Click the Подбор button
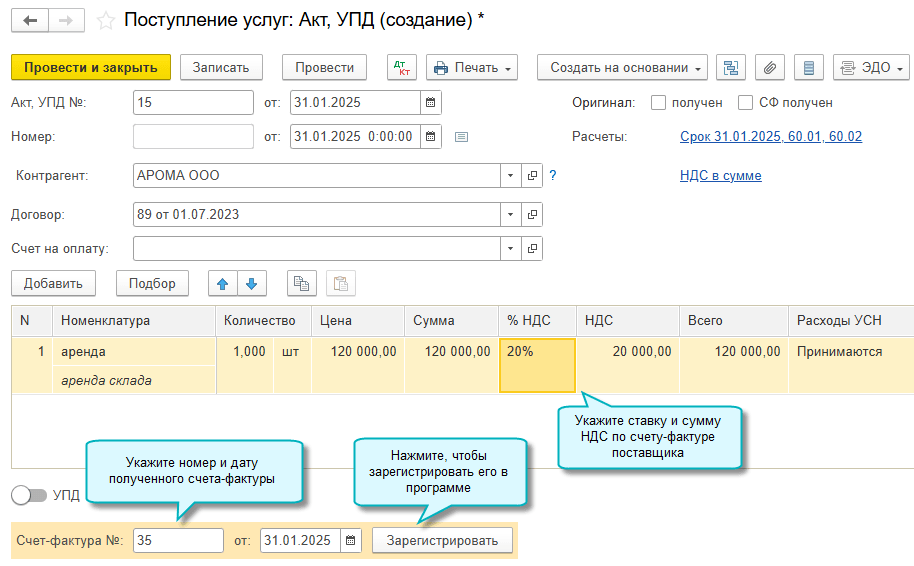Image resolution: width=914 pixels, height=566 pixels. click(152, 284)
